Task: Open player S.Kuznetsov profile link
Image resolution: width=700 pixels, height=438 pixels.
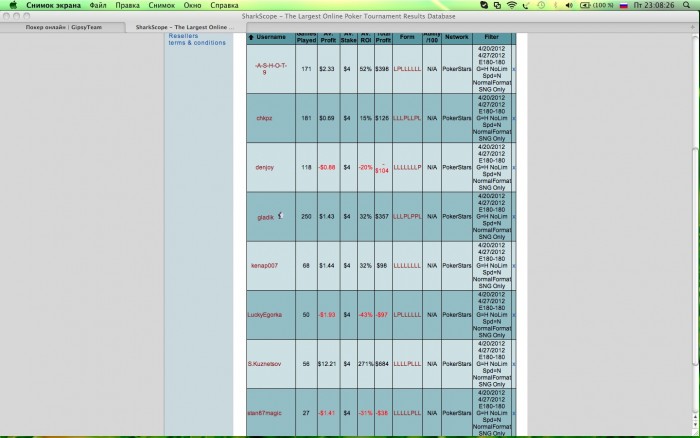Action: pos(264,364)
